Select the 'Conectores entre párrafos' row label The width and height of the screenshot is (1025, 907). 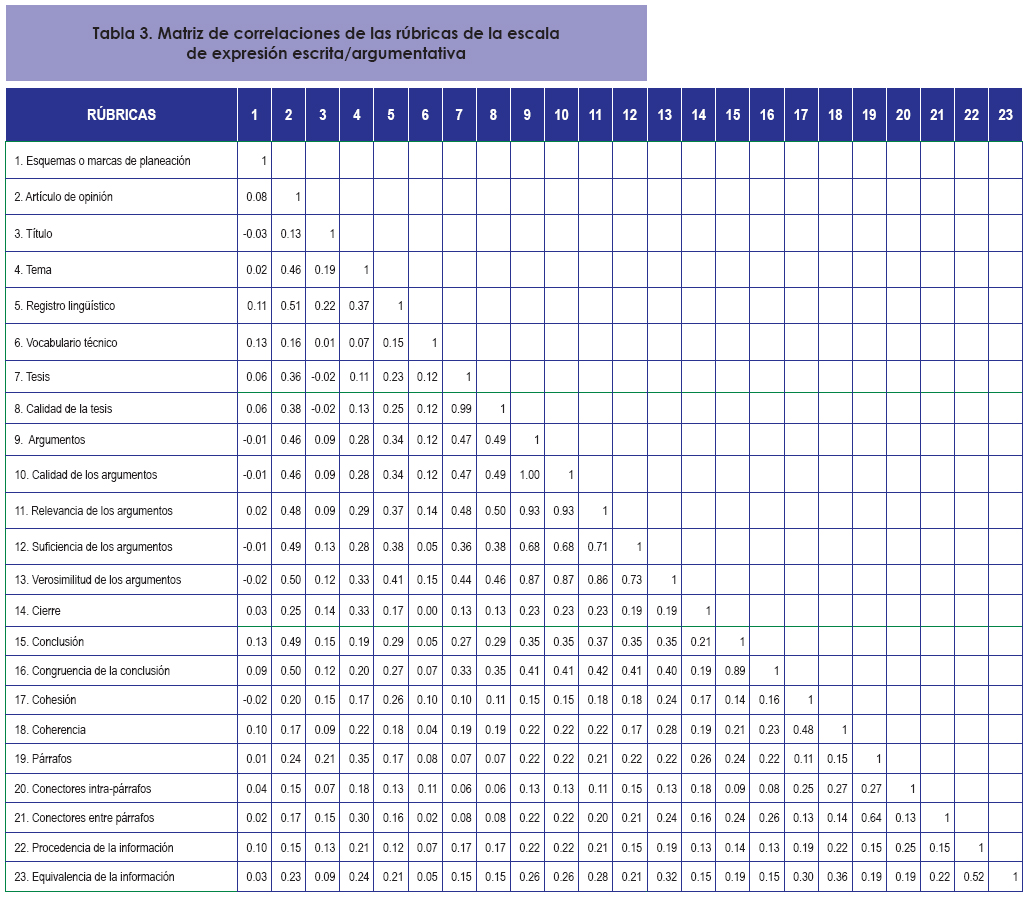(84, 818)
